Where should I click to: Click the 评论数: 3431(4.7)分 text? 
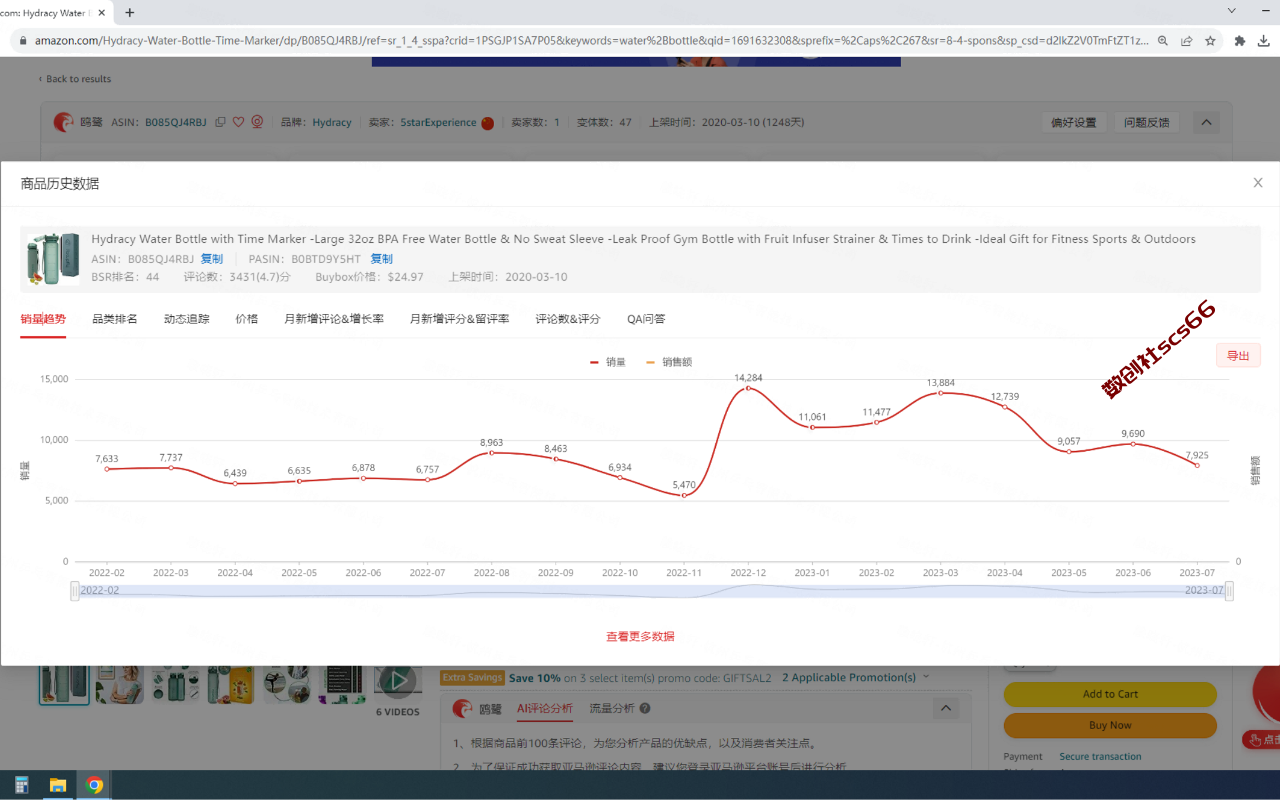237,277
